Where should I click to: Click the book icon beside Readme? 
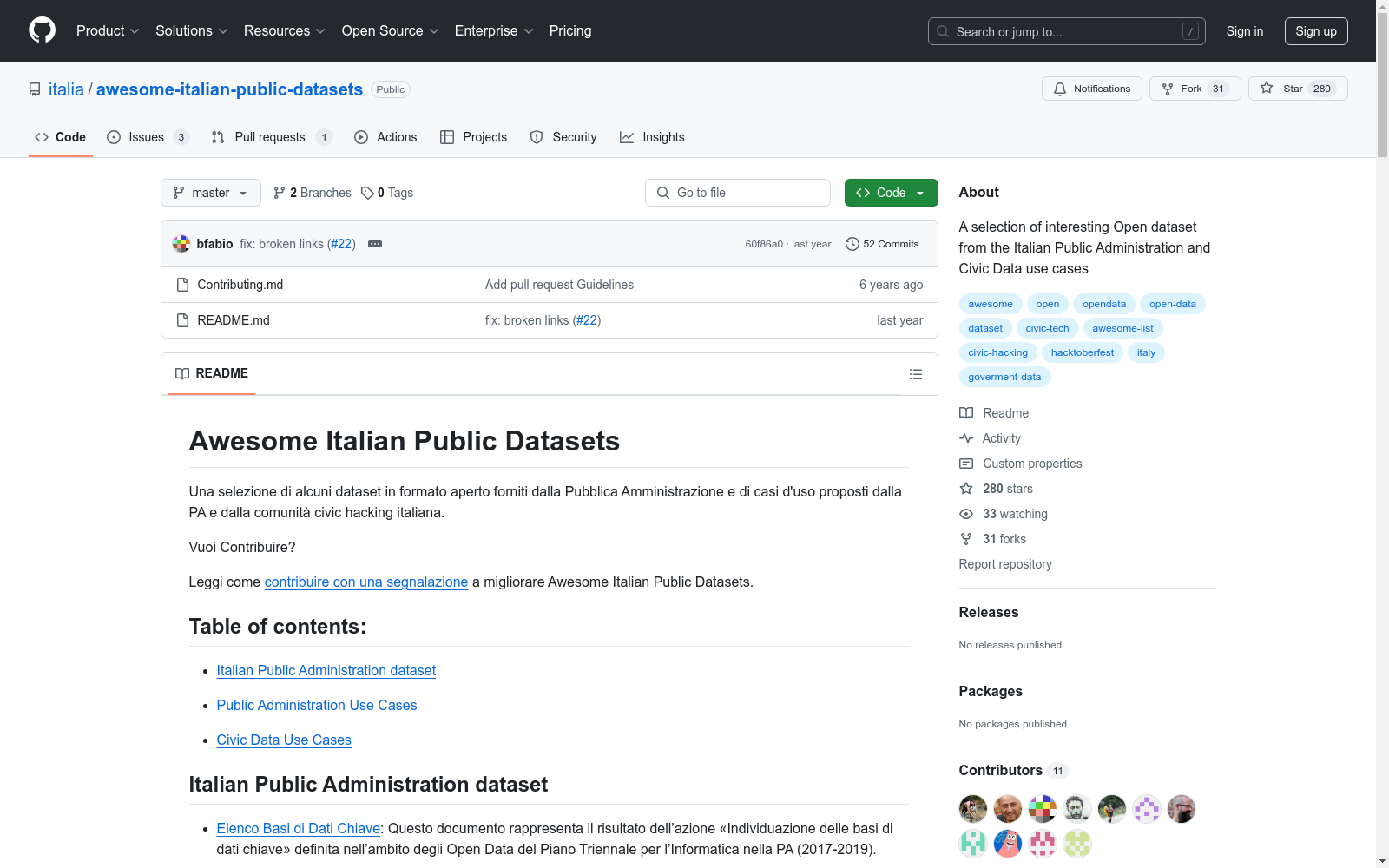pos(966,413)
